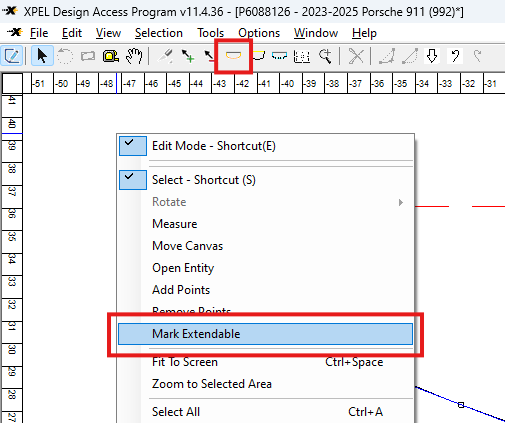
Task: Choose the Open Entity rectangle toolbar icon
Action: pyautogui.click(x=88, y=56)
